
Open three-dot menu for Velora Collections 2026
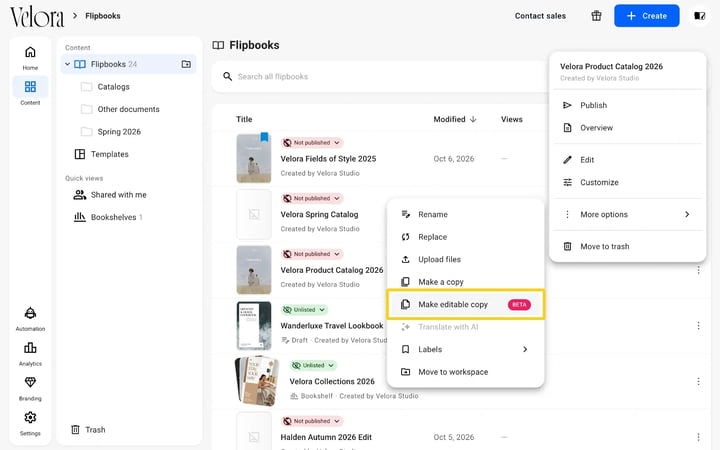click(698, 382)
